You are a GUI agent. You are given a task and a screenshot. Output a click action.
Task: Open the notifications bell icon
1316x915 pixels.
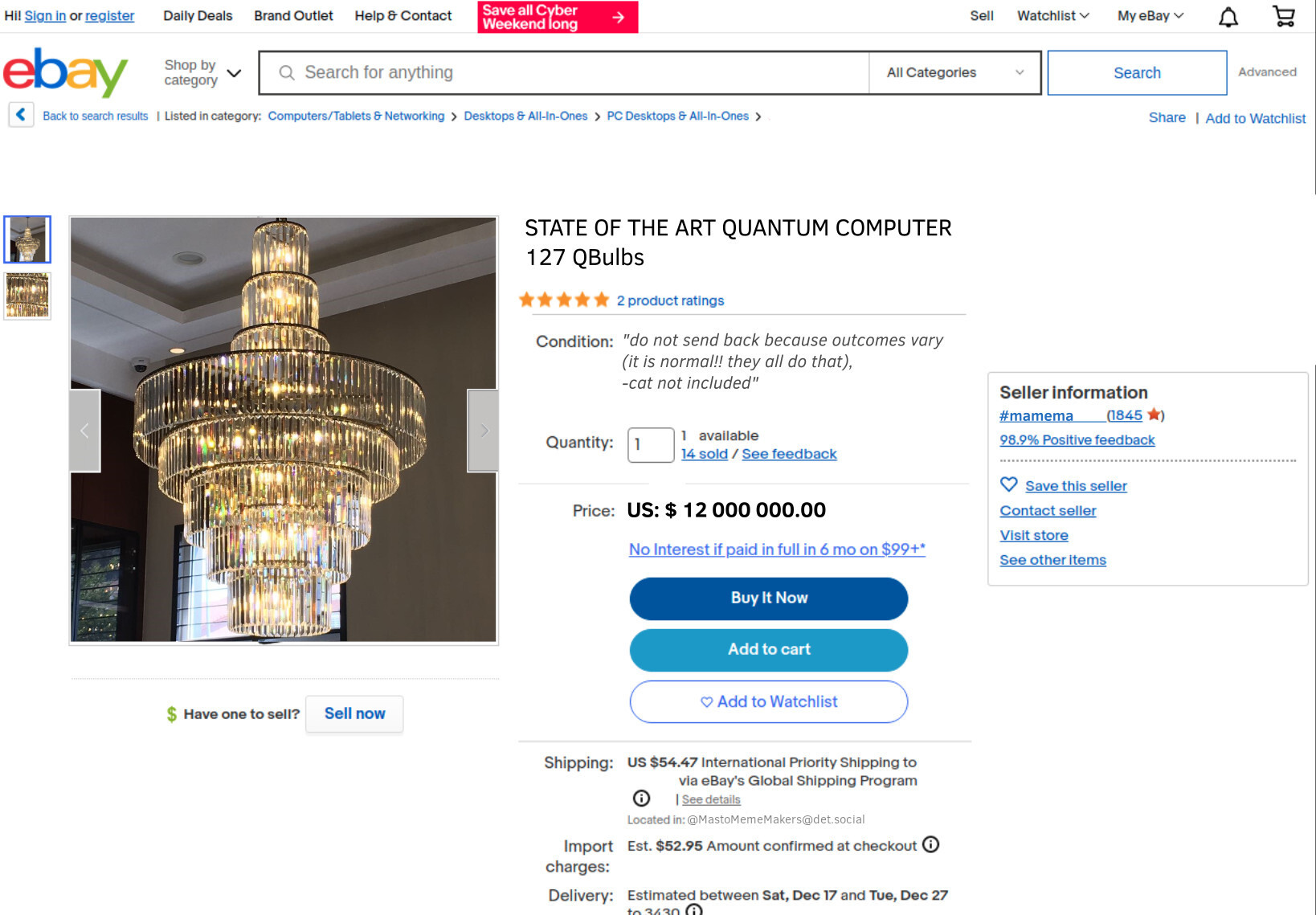click(x=1228, y=17)
